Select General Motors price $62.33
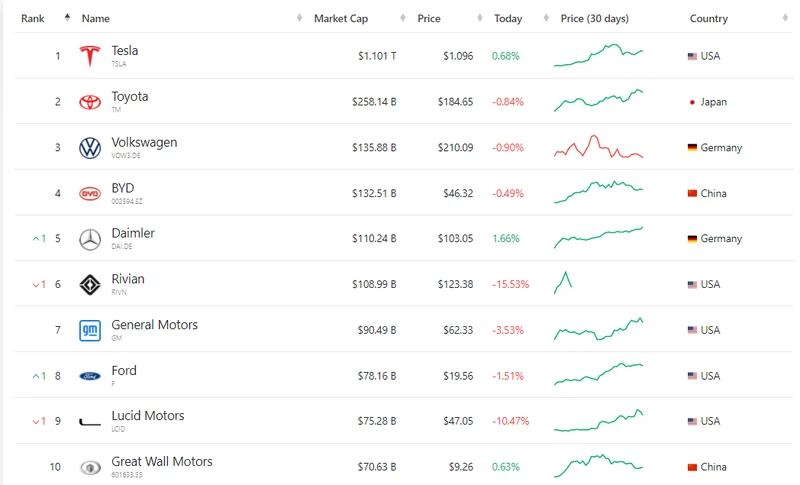 (458, 330)
